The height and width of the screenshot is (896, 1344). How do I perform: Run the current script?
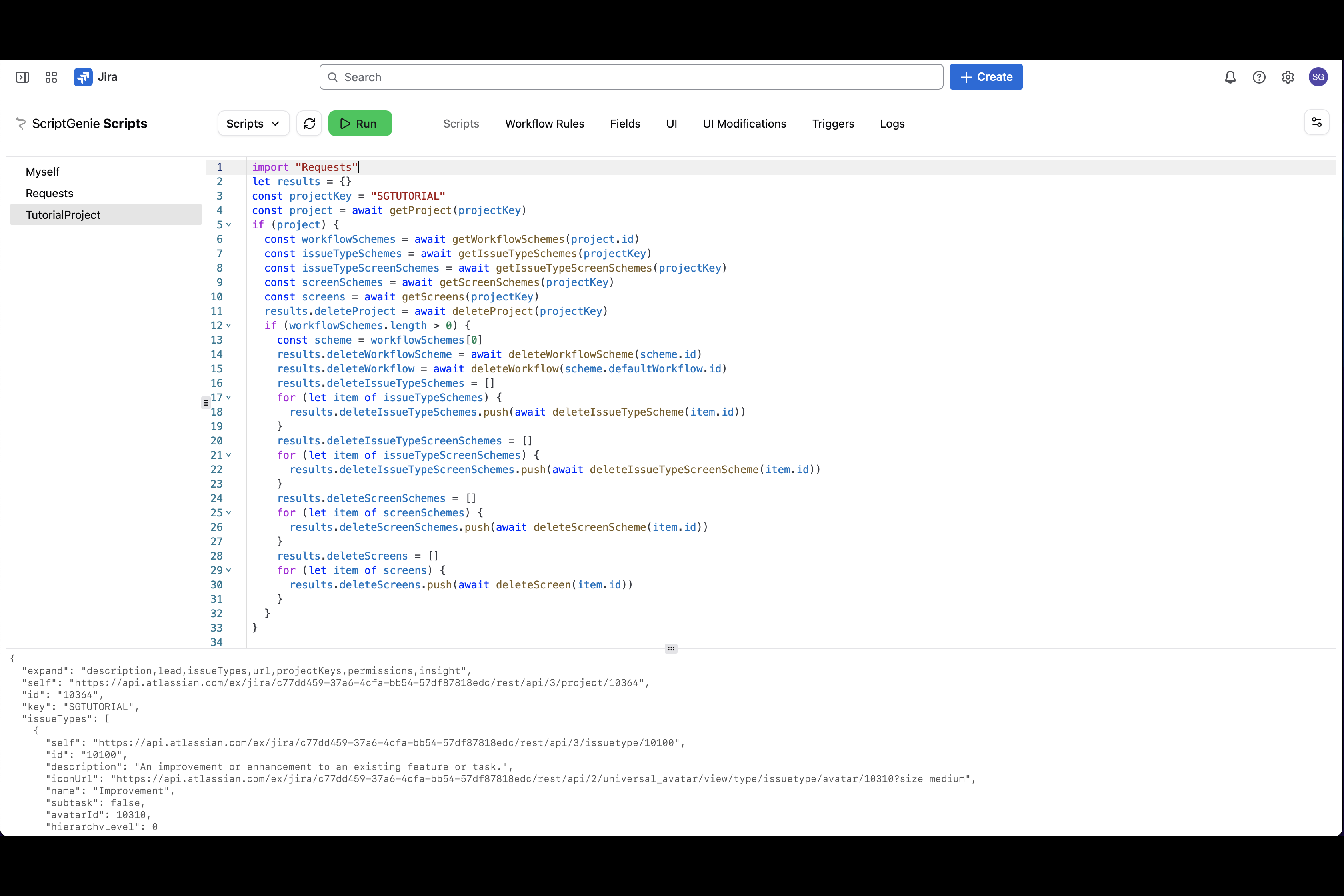(x=360, y=124)
